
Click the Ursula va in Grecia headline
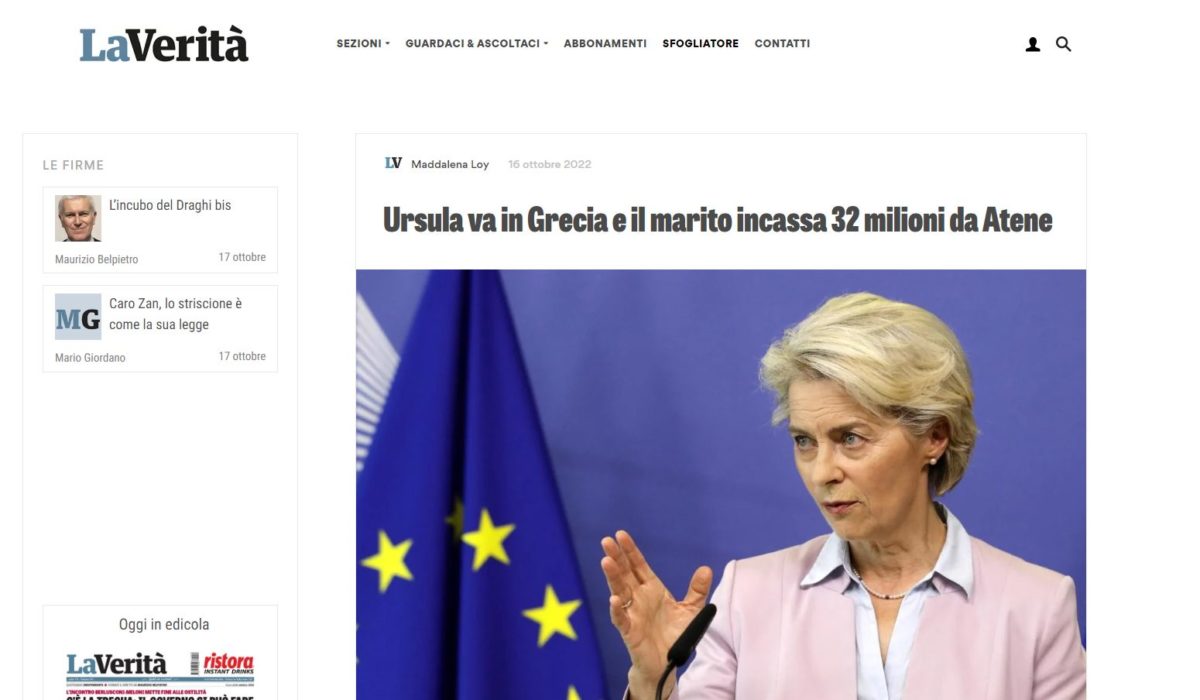pyautogui.click(x=718, y=220)
